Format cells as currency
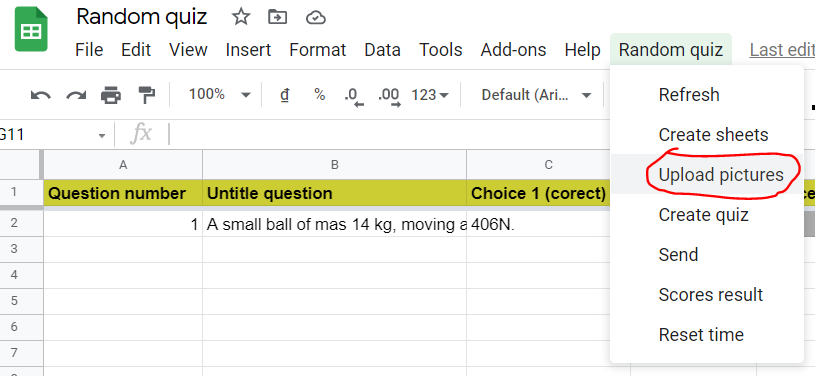 (x=284, y=95)
